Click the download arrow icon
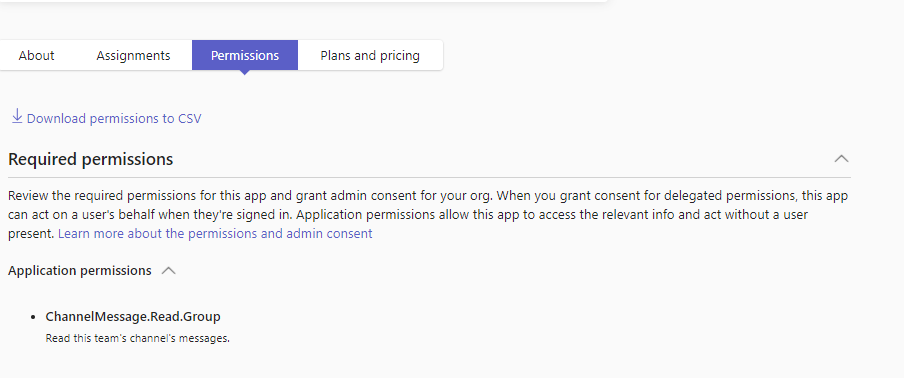The image size is (904, 378). click(x=17, y=116)
